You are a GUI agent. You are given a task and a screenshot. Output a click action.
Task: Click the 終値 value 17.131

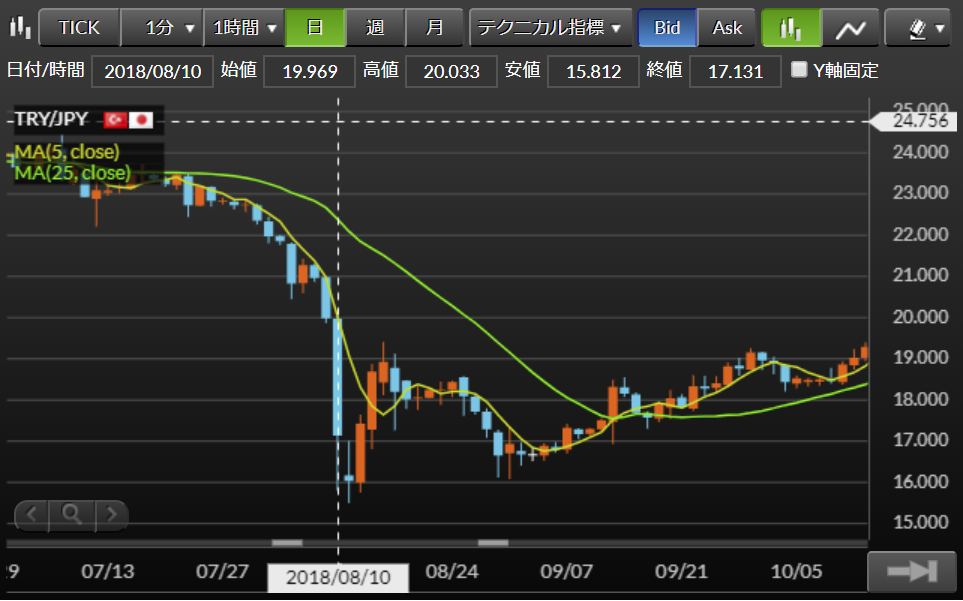point(735,71)
